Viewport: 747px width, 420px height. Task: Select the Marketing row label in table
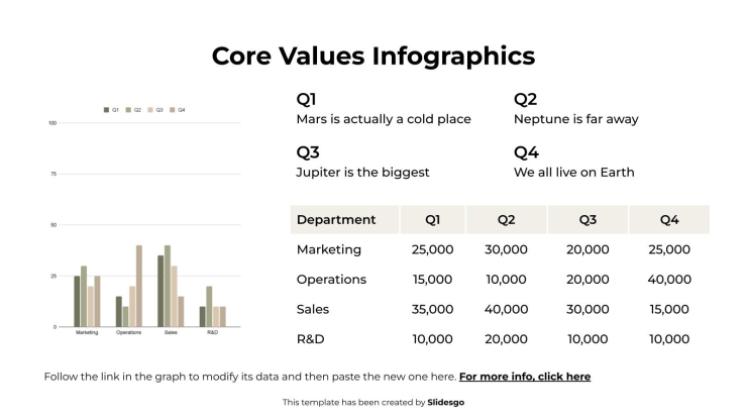pyautogui.click(x=329, y=250)
